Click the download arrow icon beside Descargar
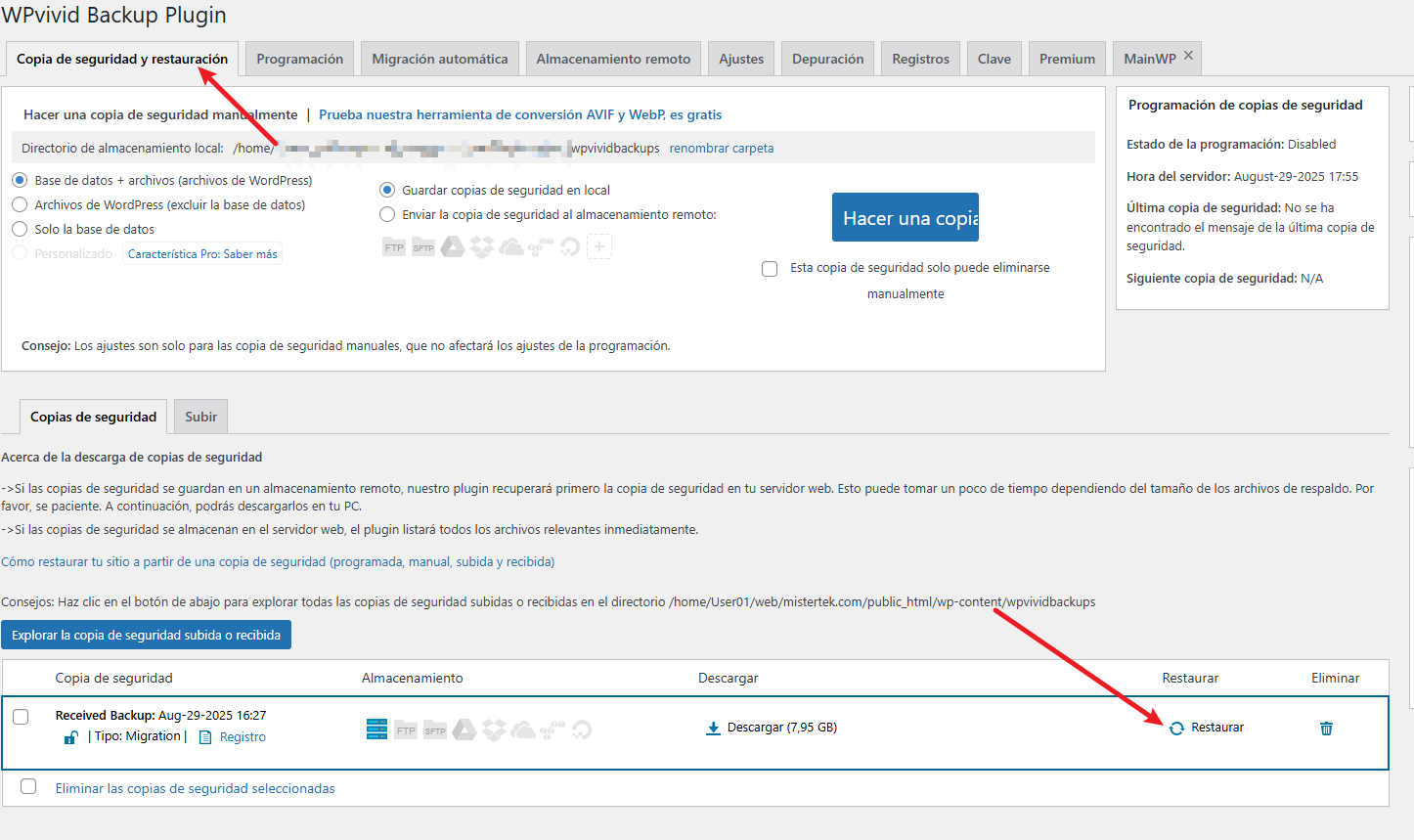Viewport: 1414px width, 840px height. (713, 728)
